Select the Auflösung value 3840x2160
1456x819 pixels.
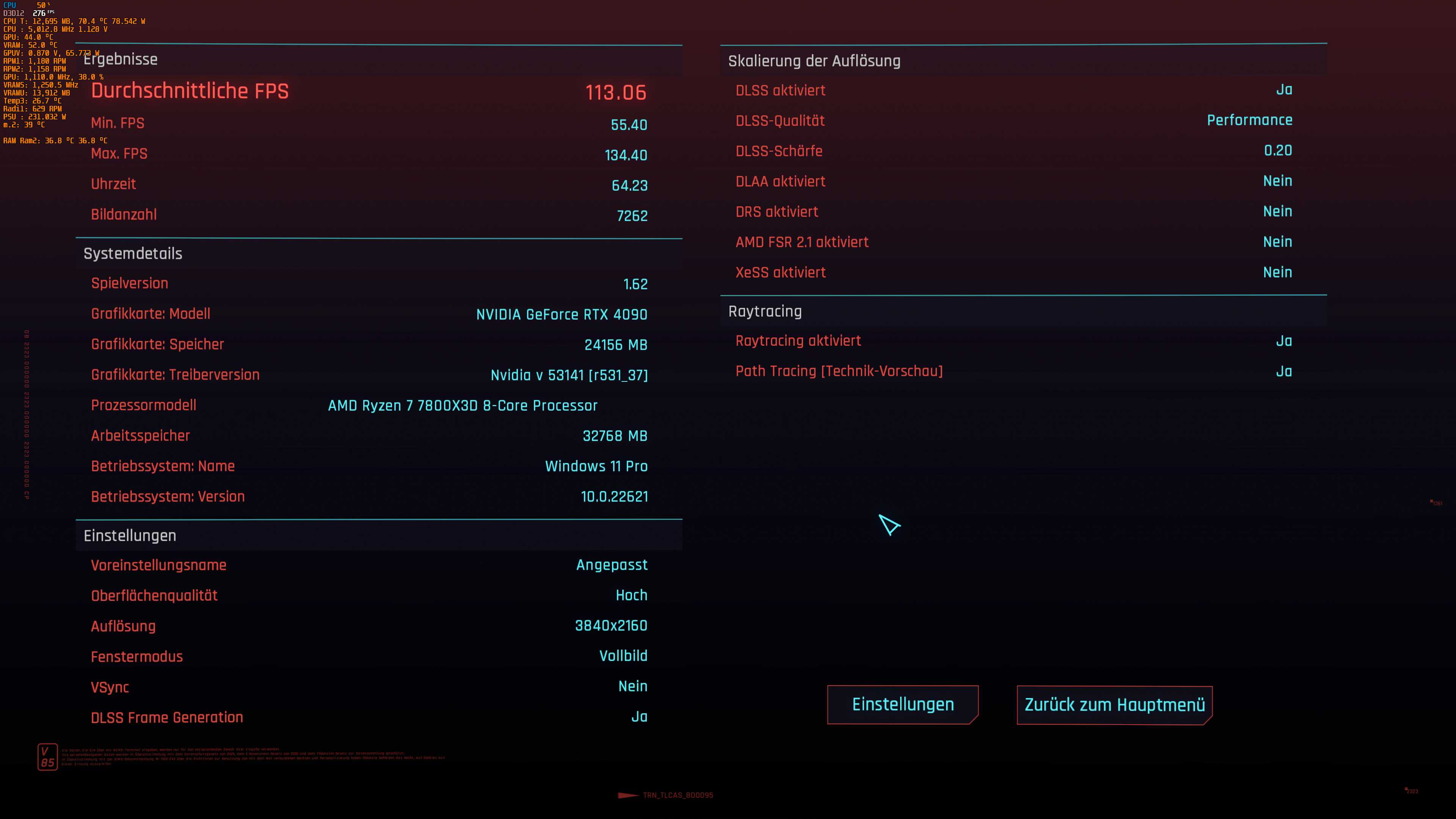pyautogui.click(x=611, y=626)
